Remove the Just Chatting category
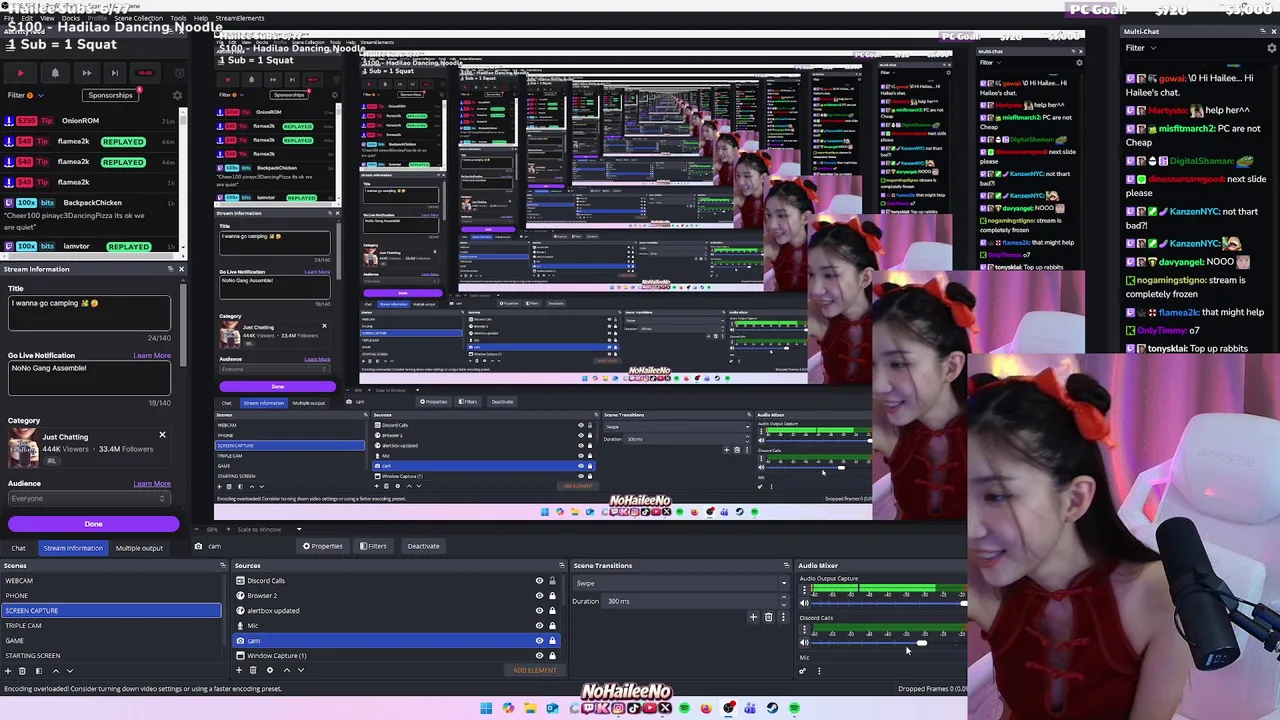This screenshot has height=720, width=1280. point(162,434)
